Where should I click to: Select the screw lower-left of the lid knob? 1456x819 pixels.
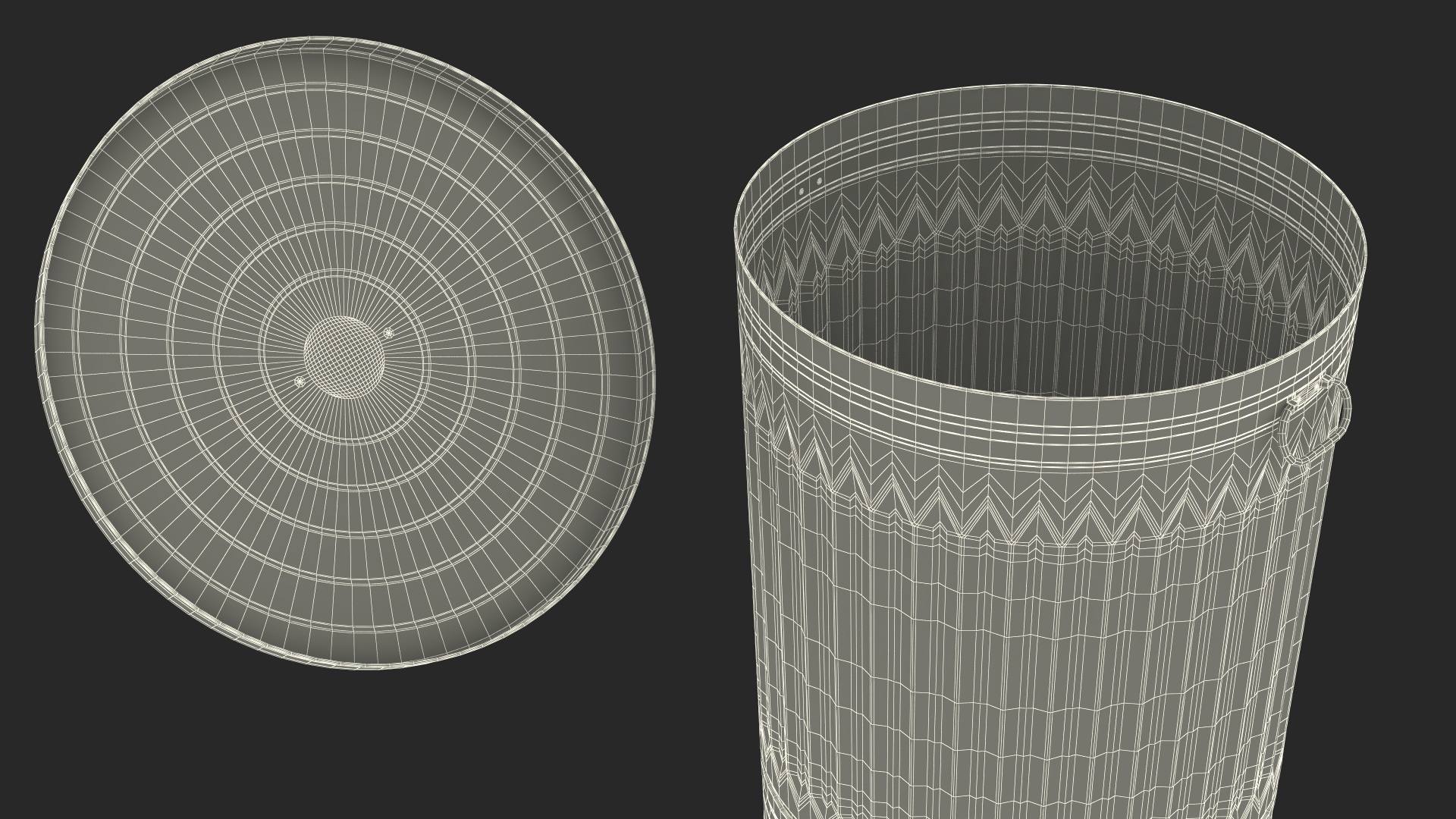(299, 381)
